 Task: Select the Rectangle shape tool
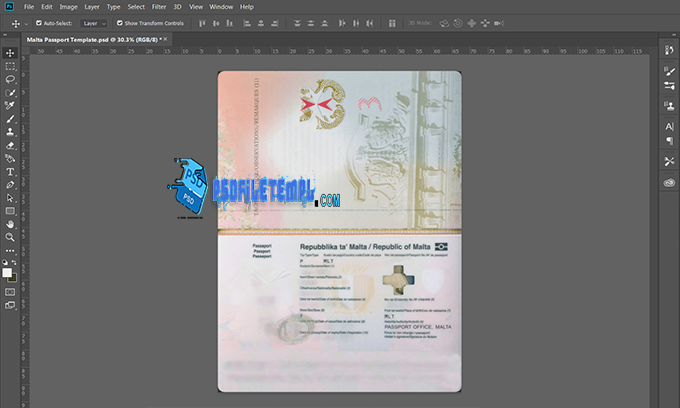10,211
